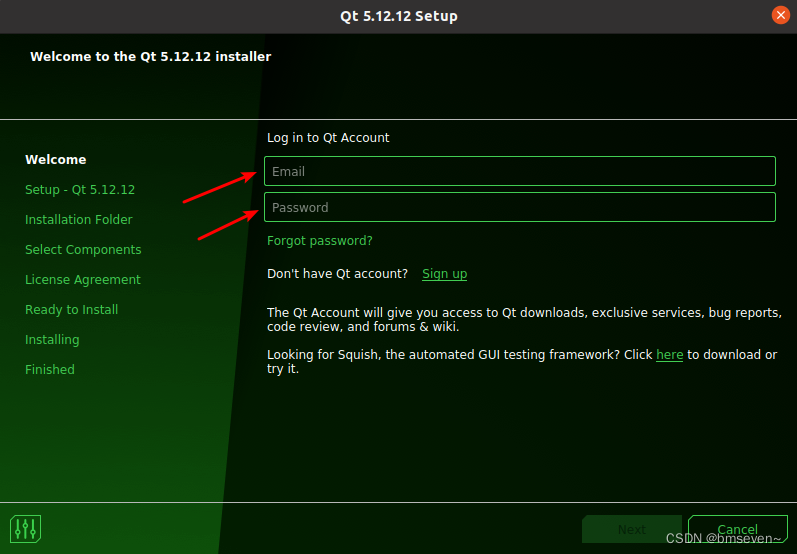The image size is (797, 554).
Task: Select the Select Components step
Action: click(83, 250)
